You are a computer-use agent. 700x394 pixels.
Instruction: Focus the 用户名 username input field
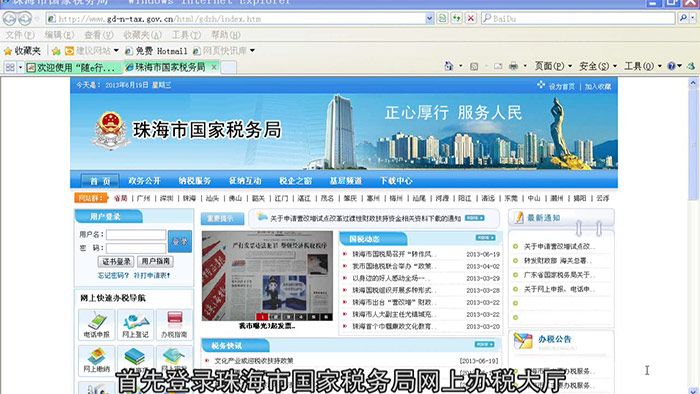pos(136,235)
